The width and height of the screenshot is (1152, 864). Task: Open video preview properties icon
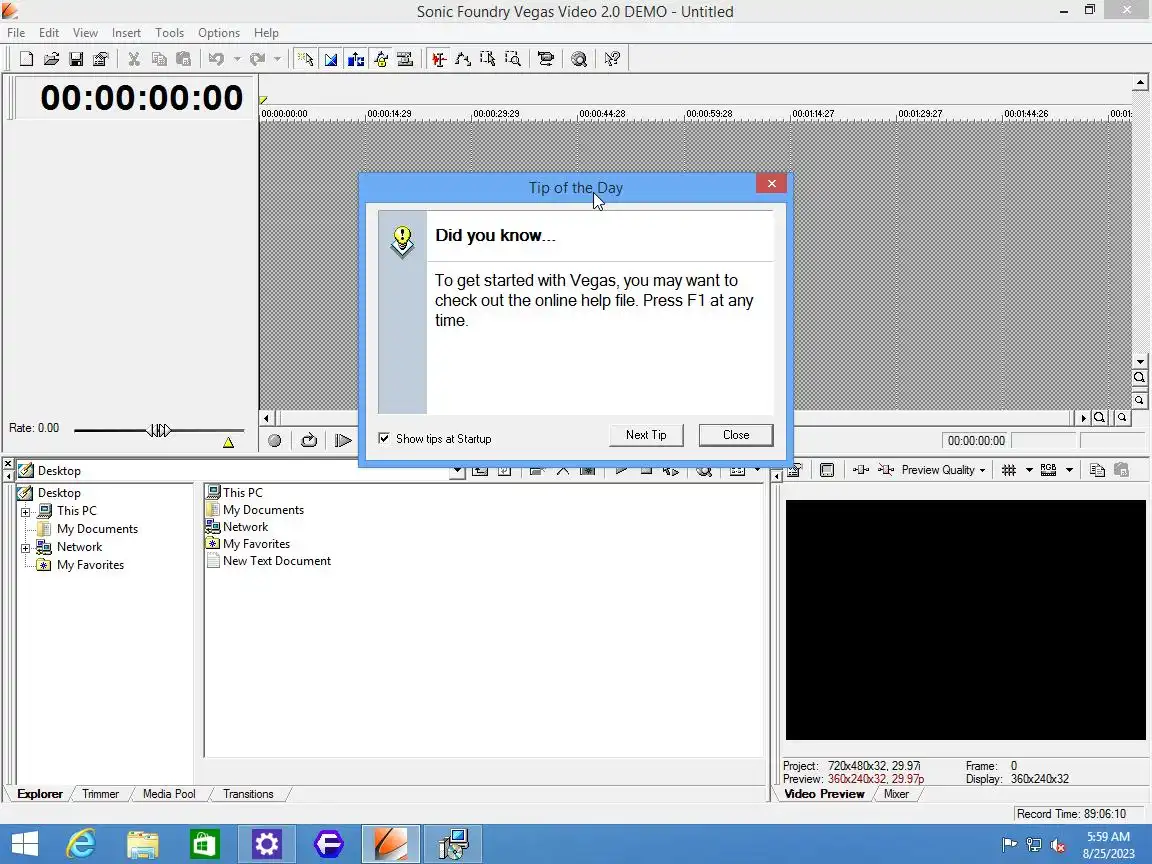[x=794, y=470]
